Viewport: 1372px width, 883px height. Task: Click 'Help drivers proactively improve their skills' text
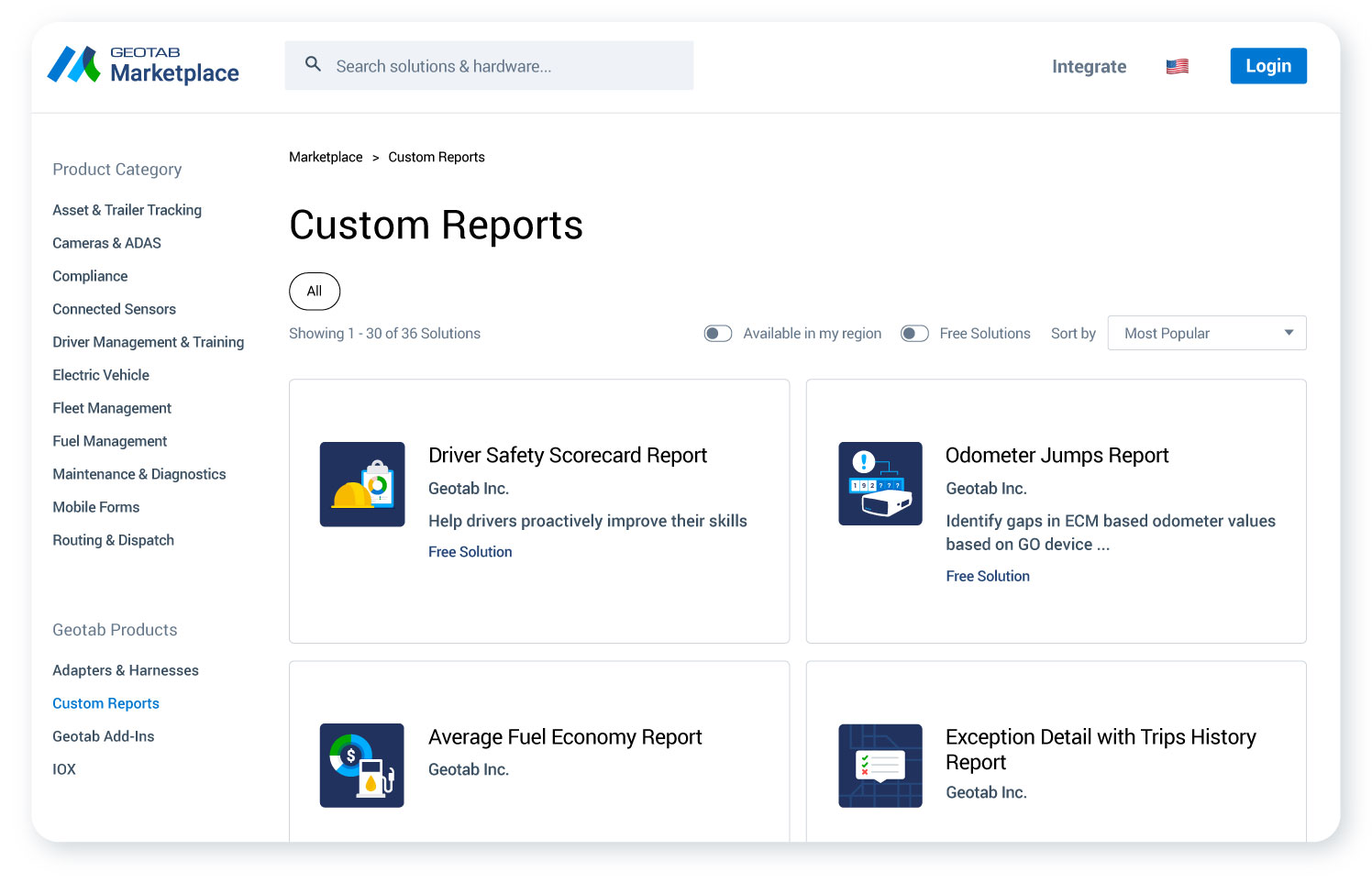tap(588, 521)
